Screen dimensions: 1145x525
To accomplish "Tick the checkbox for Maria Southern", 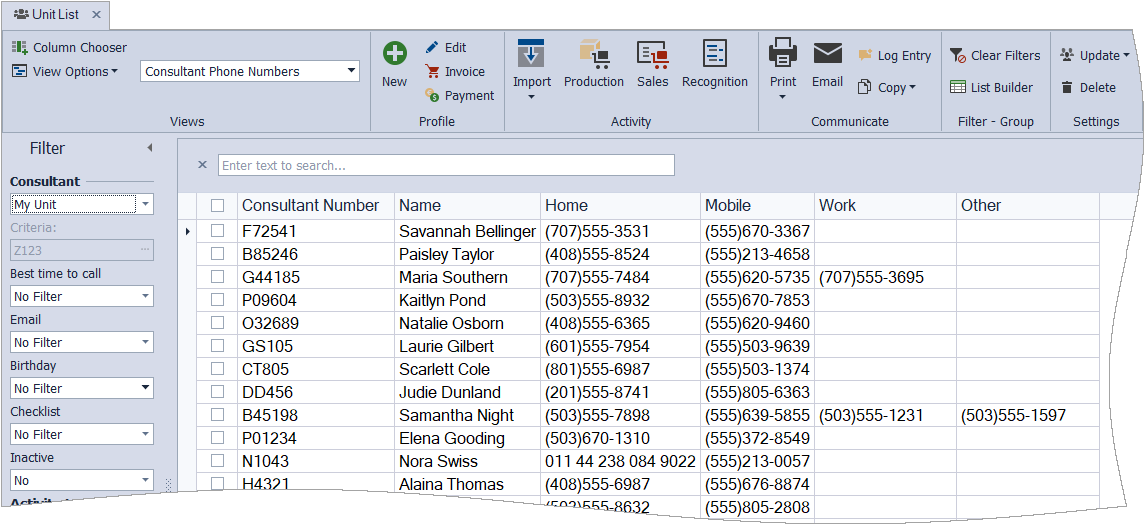I will 217,277.
